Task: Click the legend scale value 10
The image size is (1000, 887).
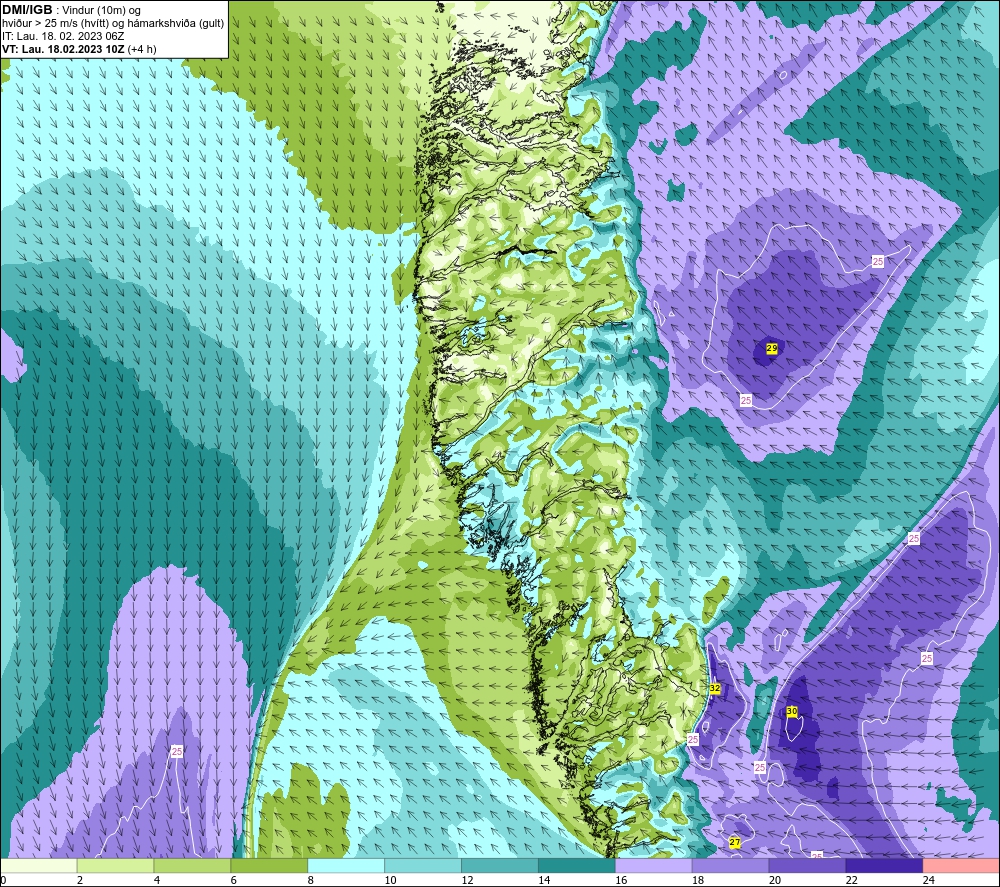Action: [x=390, y=880]
